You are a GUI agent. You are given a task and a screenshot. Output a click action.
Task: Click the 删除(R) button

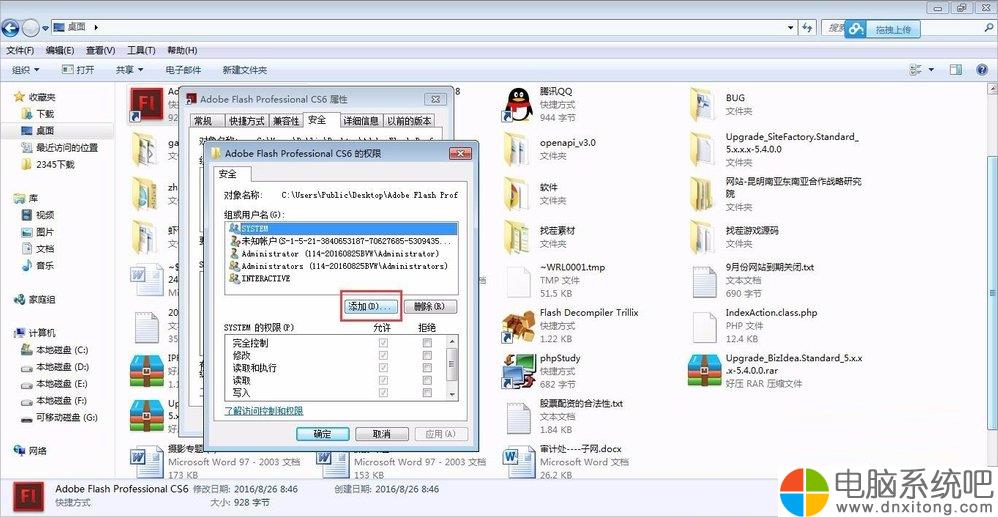pyautogui.click(x=430, y=307)
